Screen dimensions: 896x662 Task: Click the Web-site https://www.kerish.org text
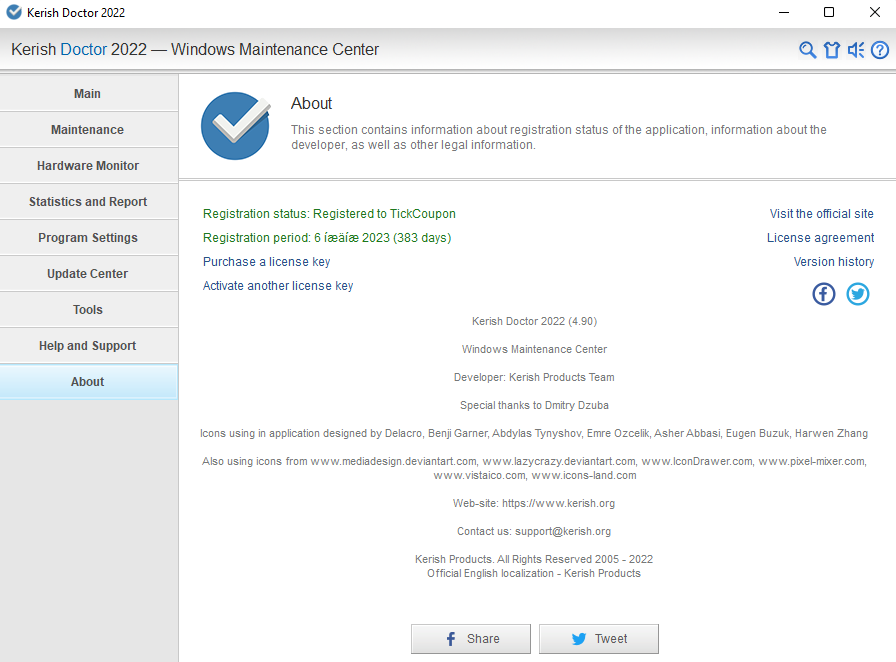(534, 504)
